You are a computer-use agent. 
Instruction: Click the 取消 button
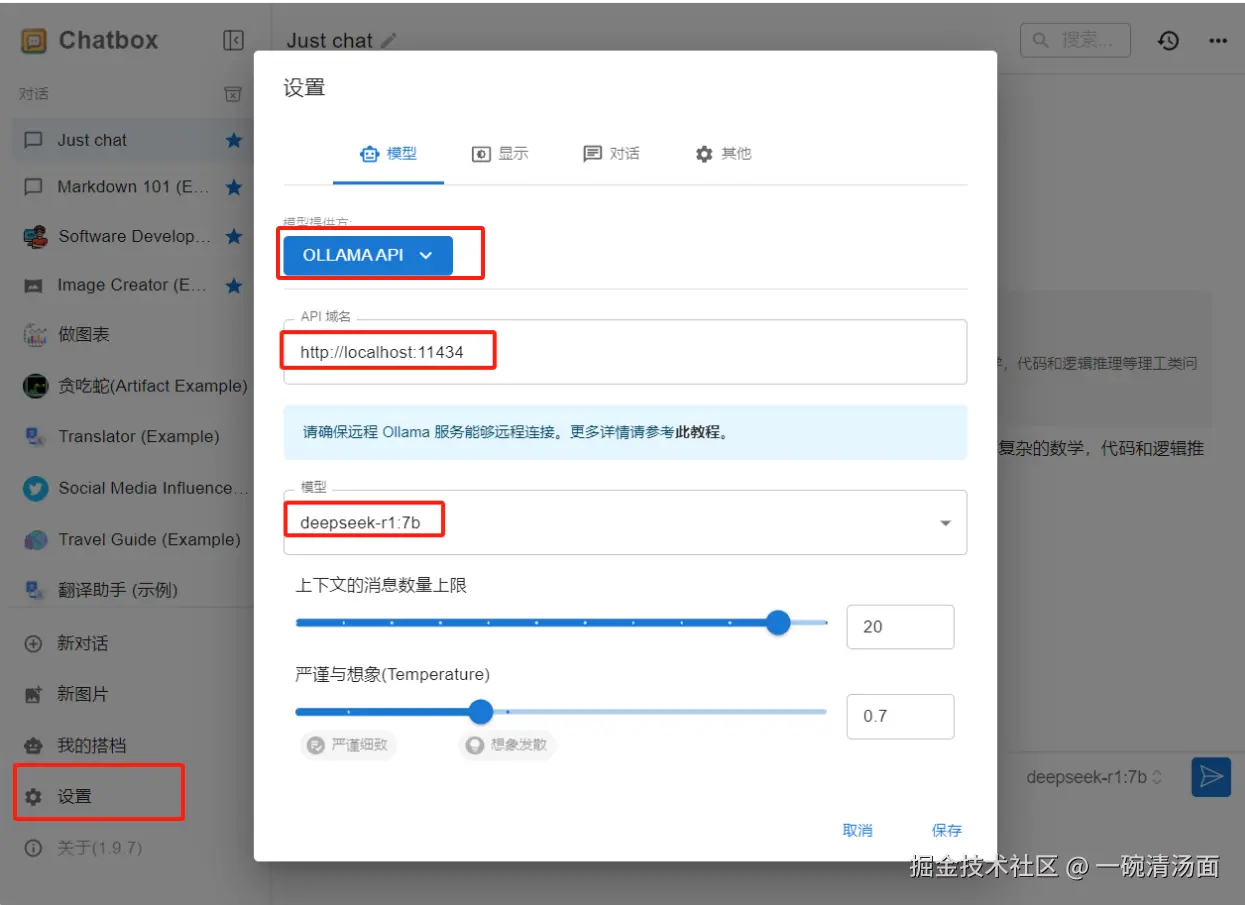tap(857, 830)
